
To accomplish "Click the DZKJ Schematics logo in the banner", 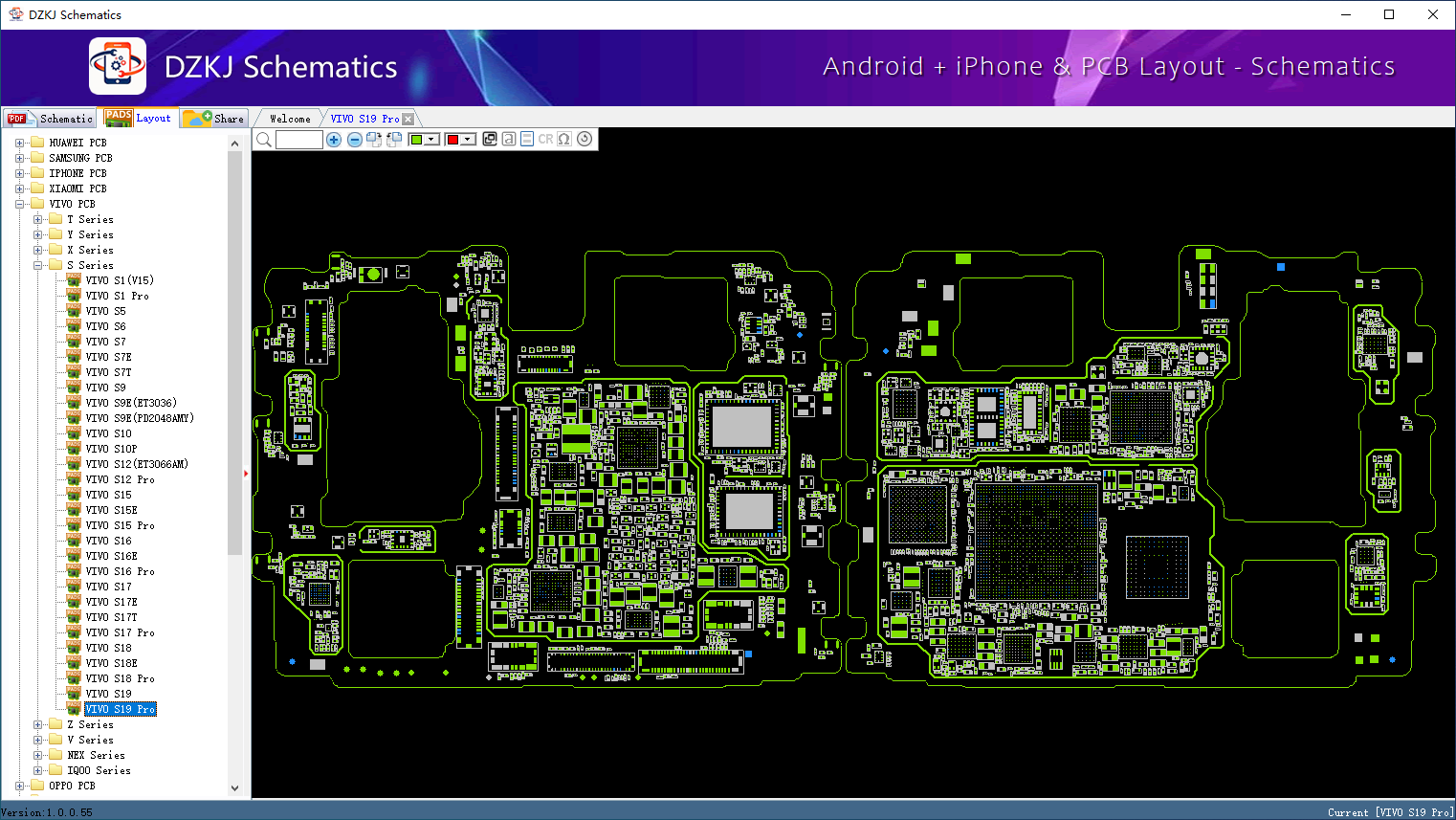I will point(118,66).
